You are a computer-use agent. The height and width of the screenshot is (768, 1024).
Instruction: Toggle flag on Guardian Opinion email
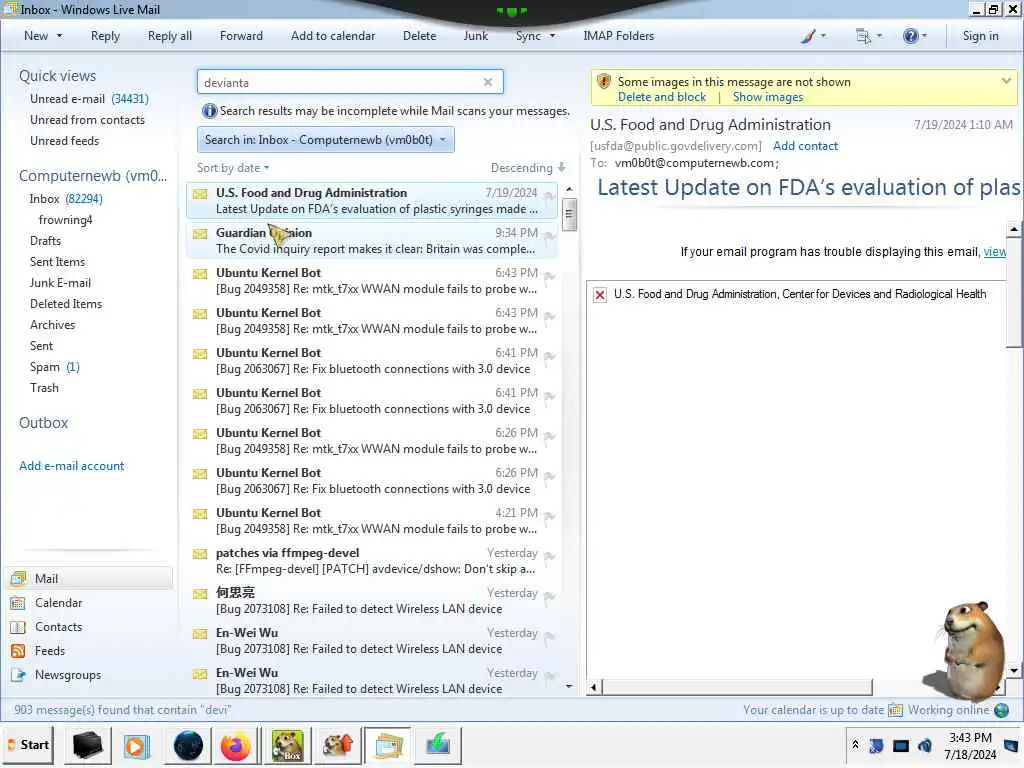(x=549, y=236)
